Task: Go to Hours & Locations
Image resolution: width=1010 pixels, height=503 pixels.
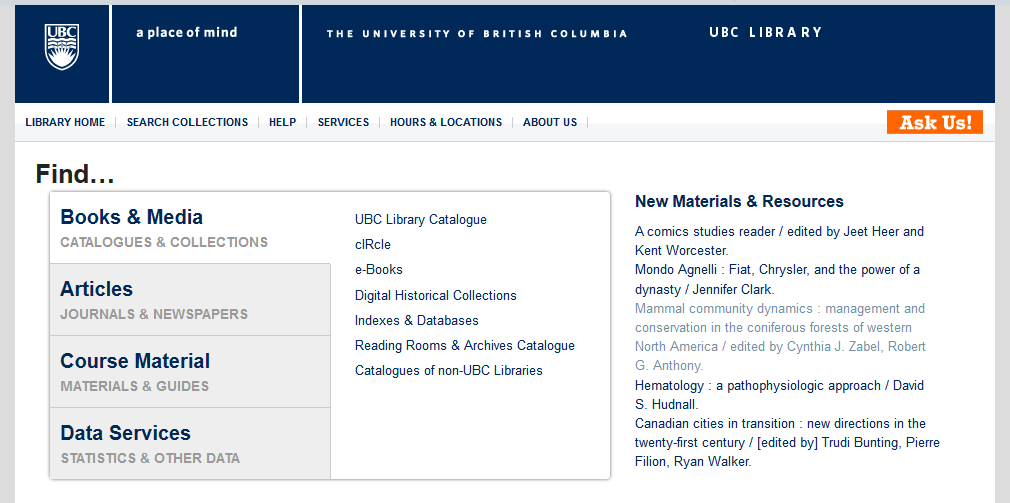Action: pyautogui.click(x=446, y=122)
